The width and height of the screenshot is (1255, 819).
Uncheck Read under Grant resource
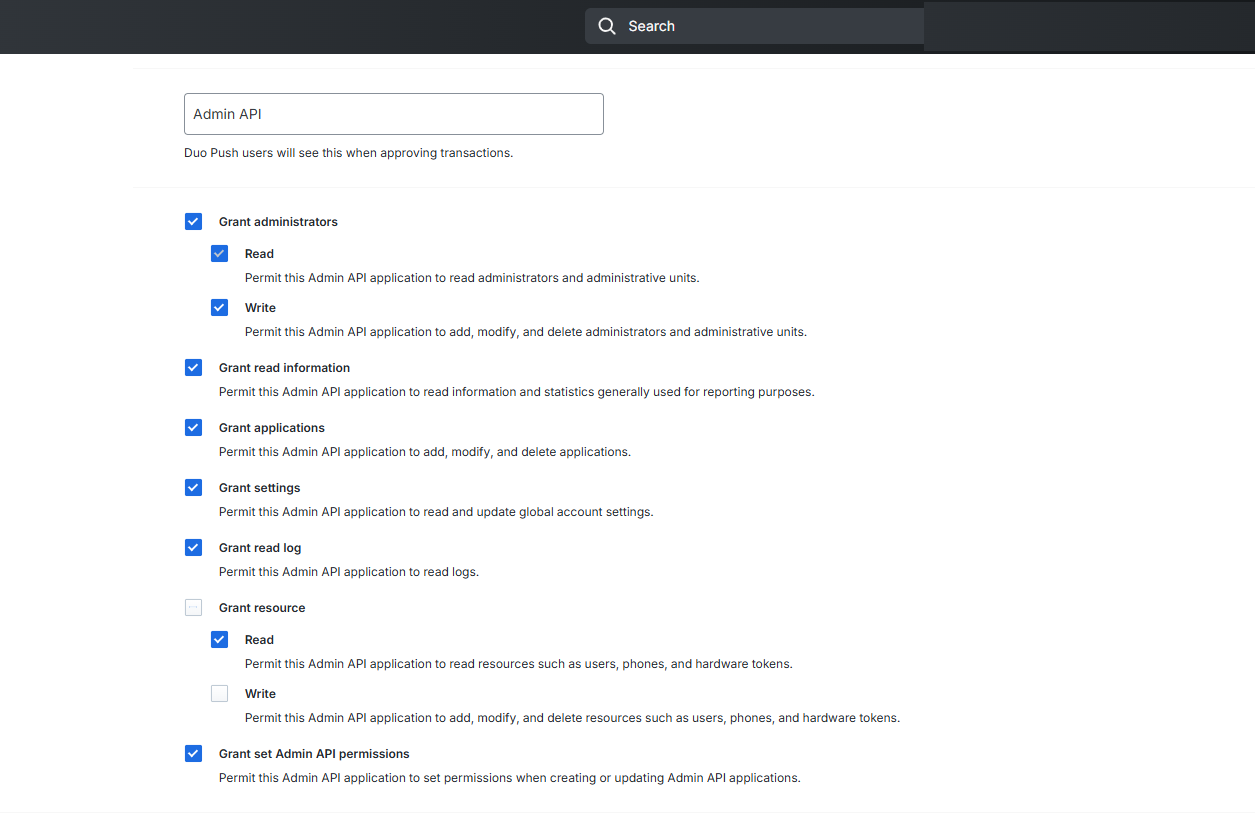220,640
